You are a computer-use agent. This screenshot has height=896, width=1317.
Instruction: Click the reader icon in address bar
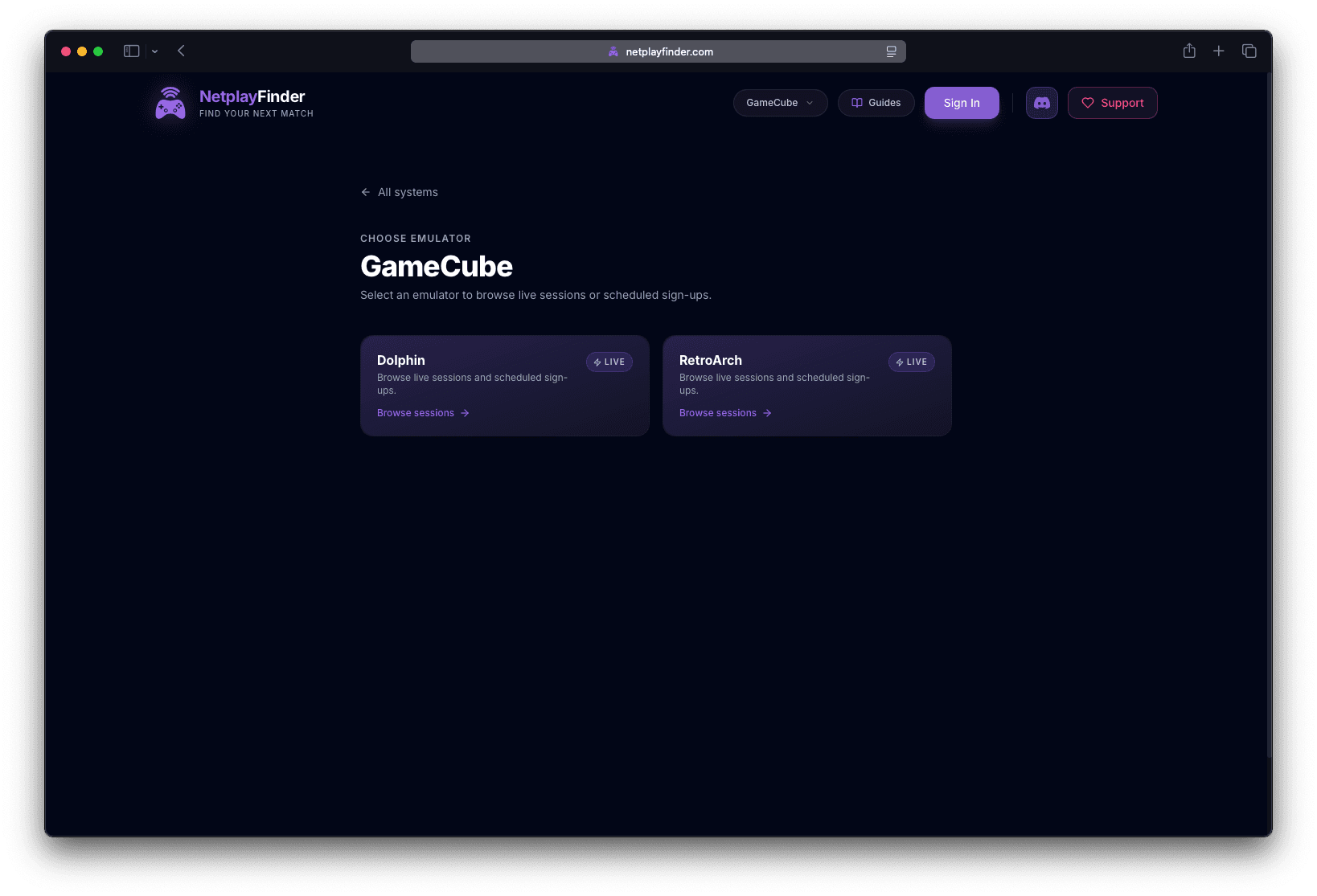click(x=891, y=51)
